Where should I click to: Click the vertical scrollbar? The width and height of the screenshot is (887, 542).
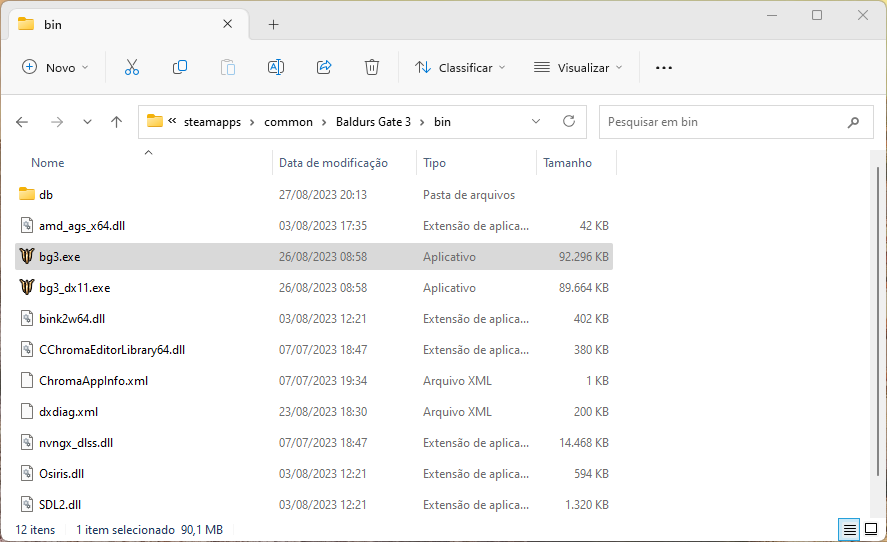click(877, 320)
